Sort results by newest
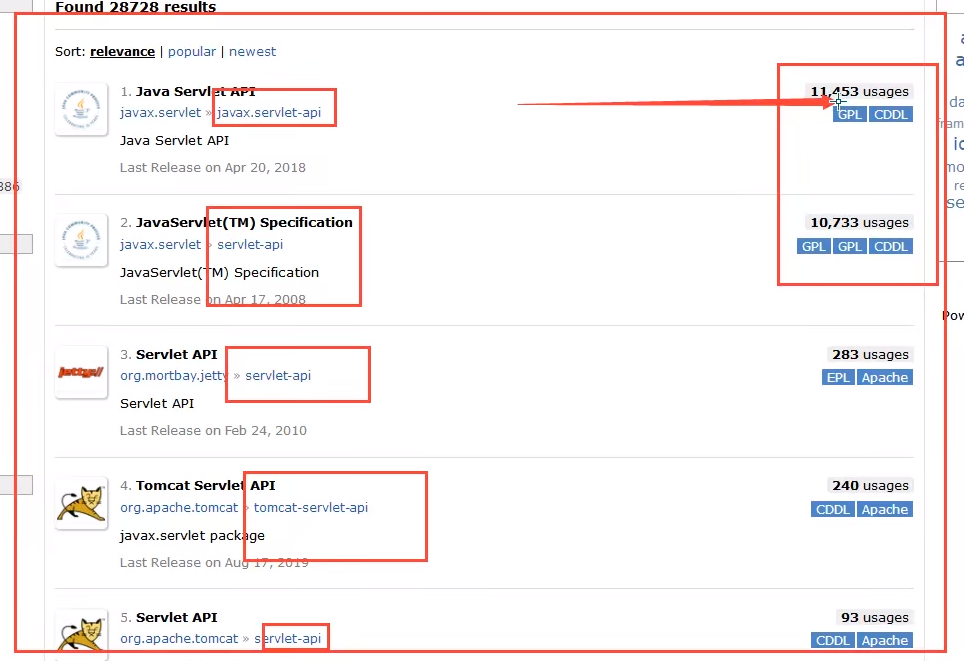 tap(252, 52)
